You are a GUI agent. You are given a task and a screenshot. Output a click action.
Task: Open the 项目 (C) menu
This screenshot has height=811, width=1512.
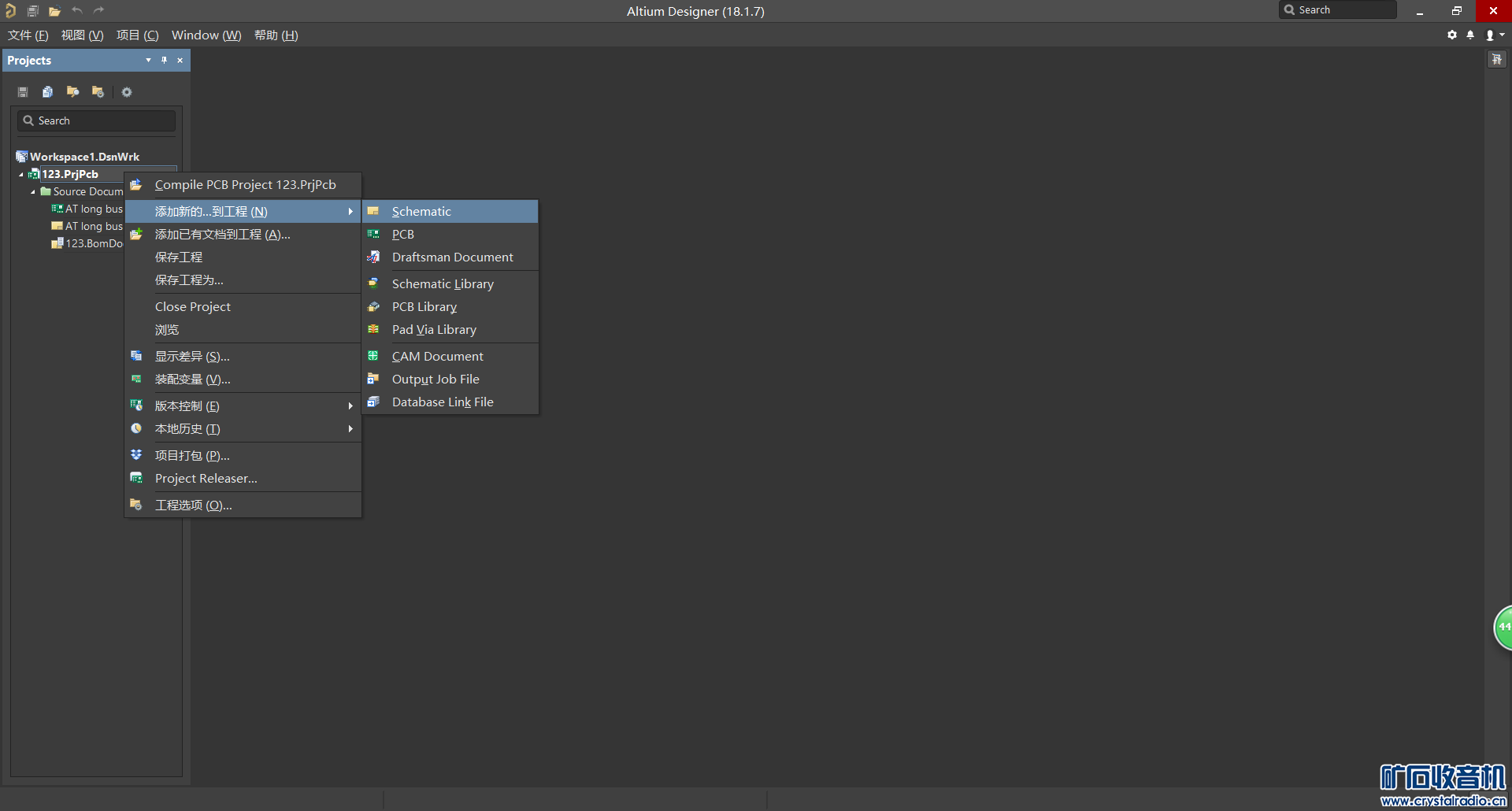click(138, 35)
